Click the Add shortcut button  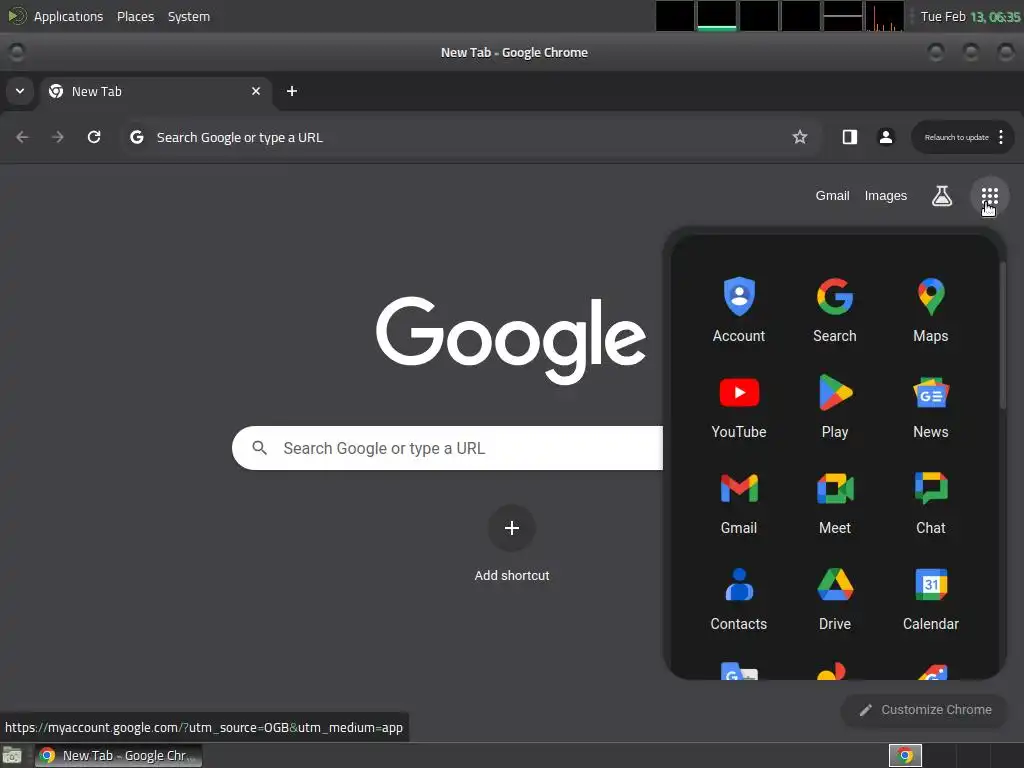pos(512,545)
